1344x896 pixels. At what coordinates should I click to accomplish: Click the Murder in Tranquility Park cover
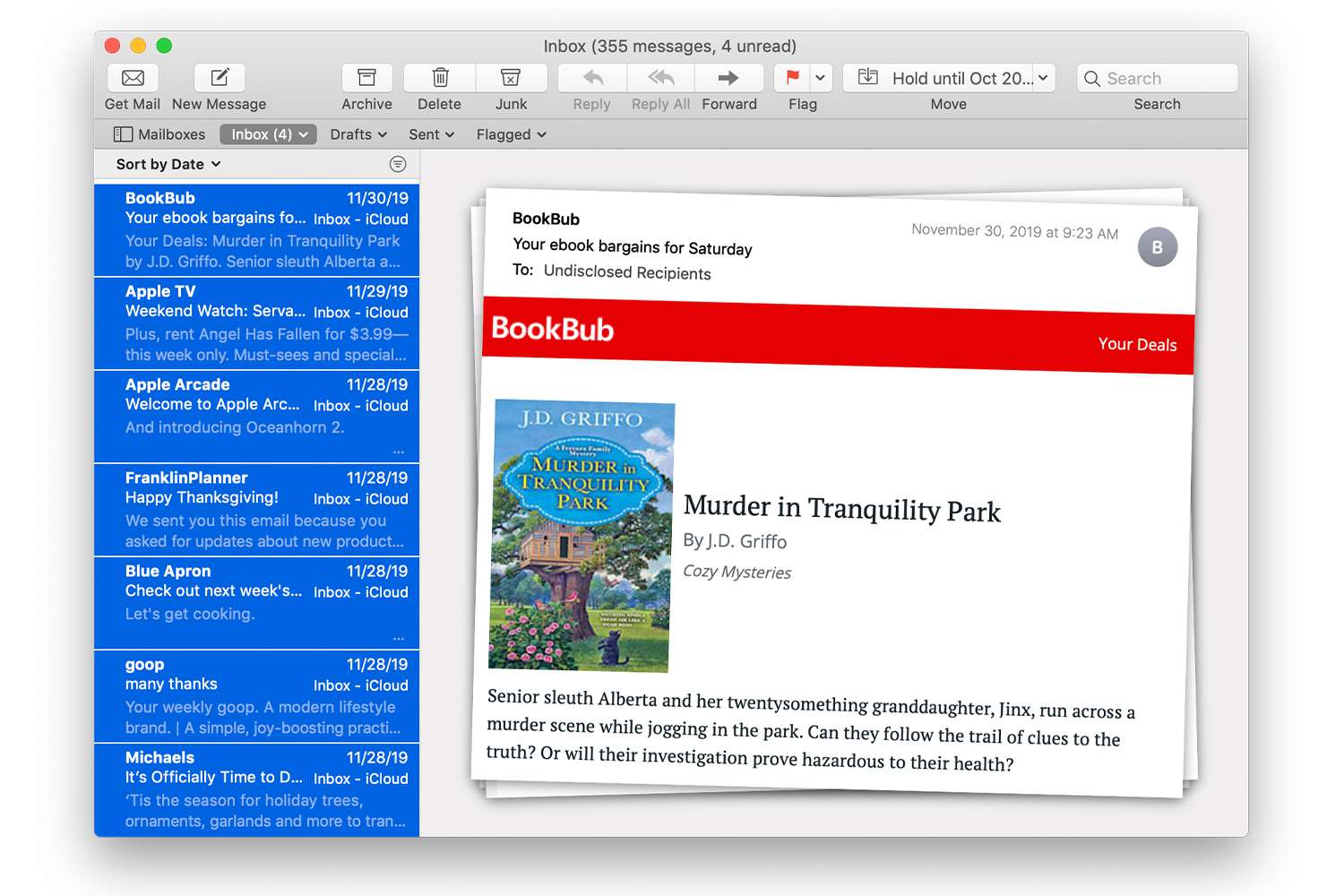[x=582, y=536]
